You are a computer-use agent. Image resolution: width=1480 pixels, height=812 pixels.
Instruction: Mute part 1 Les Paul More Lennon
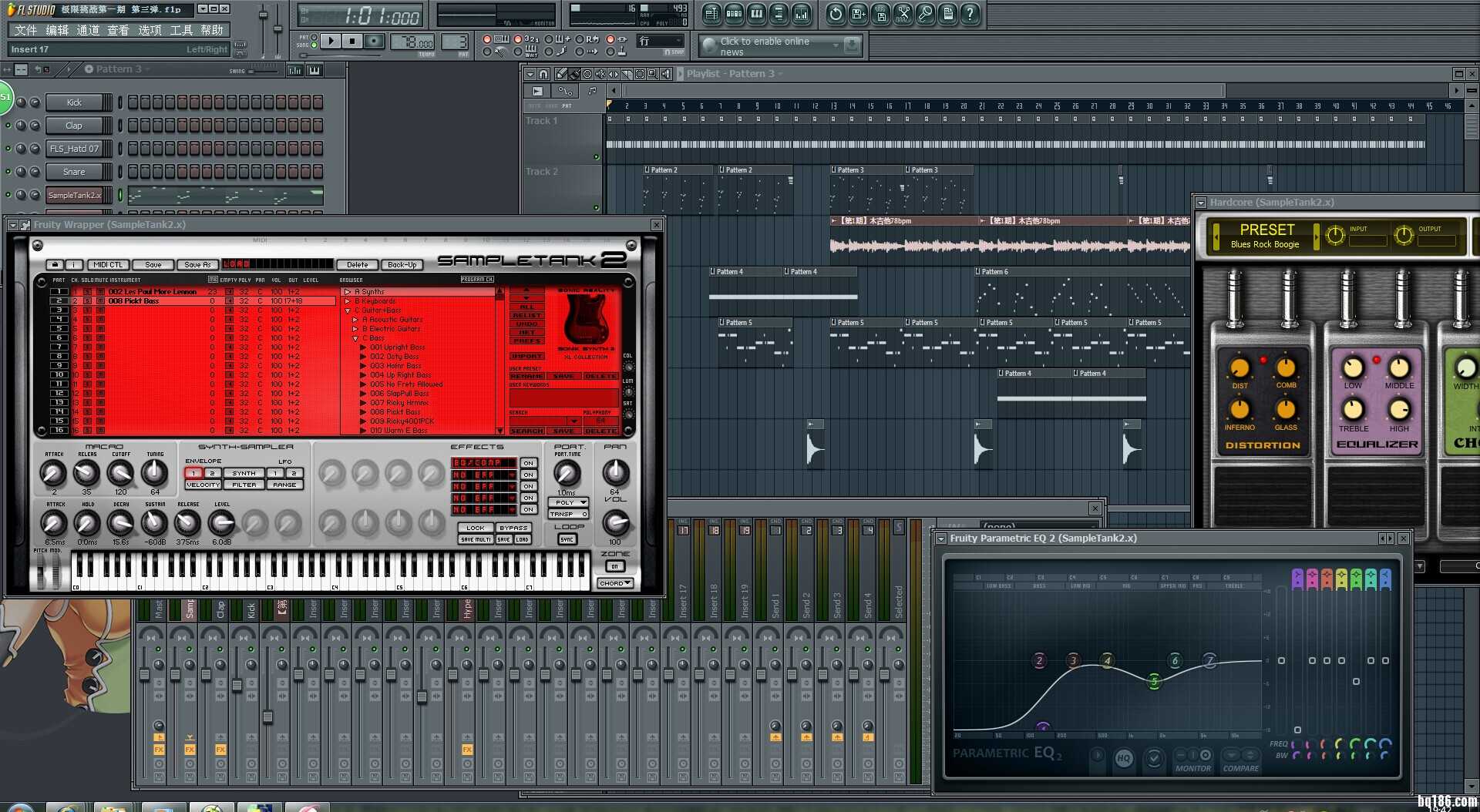click(x=99, y=292)
